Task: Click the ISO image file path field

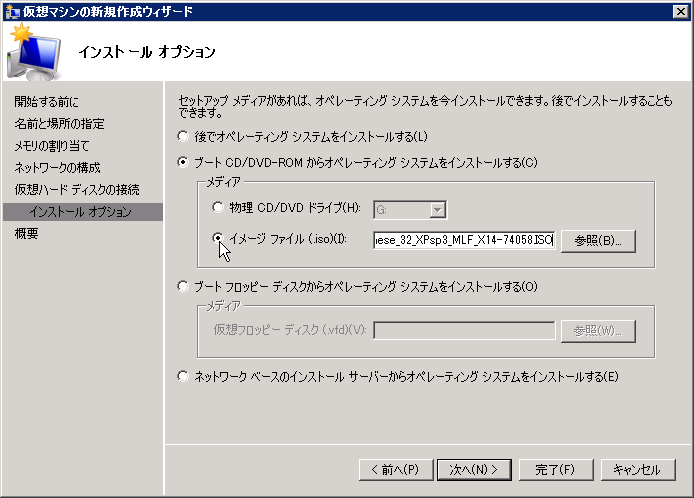Action: (x=464, y=240)
